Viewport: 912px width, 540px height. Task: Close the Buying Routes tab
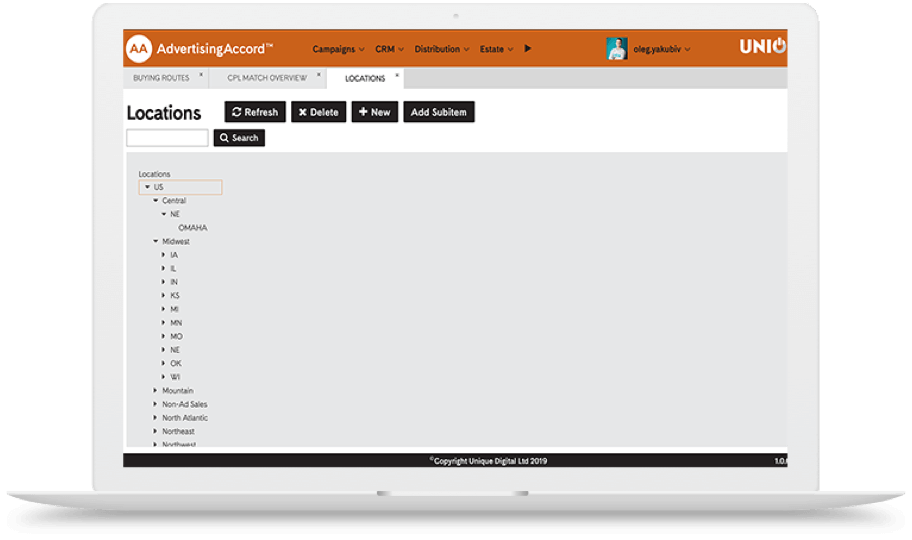click(201, 74)
